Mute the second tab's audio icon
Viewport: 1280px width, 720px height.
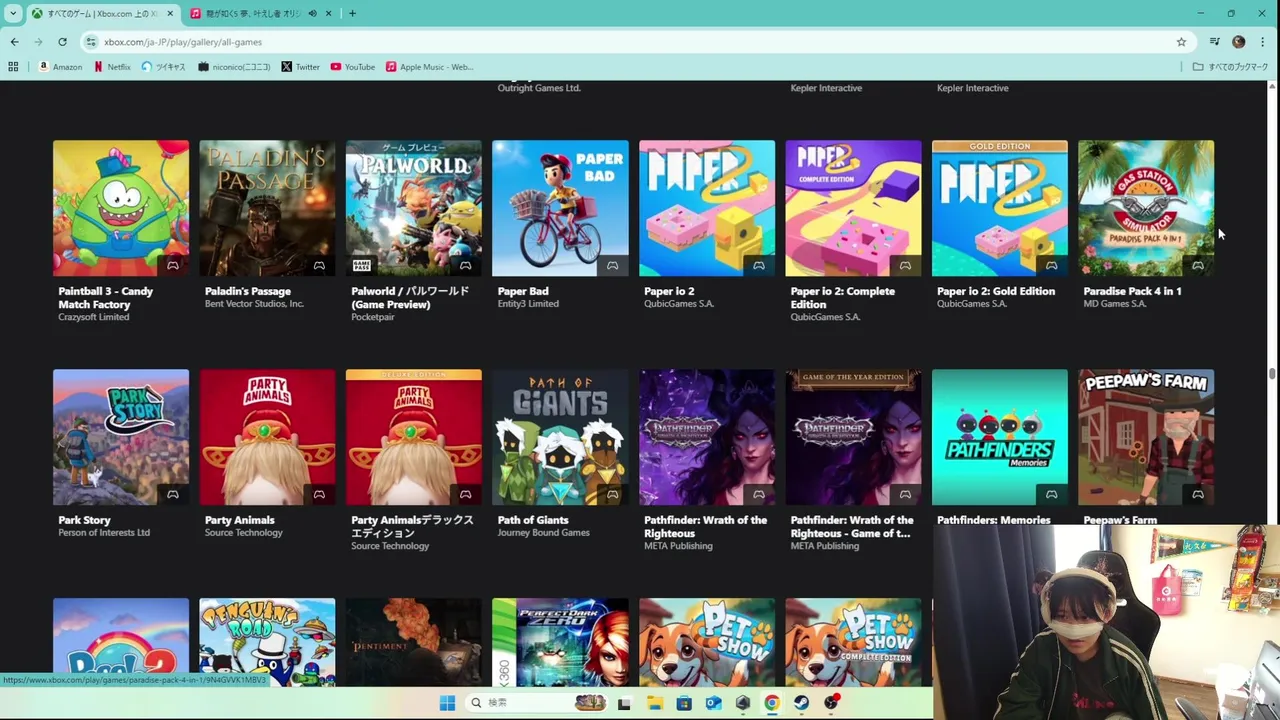pyautogui.click(x=312, y=13)
